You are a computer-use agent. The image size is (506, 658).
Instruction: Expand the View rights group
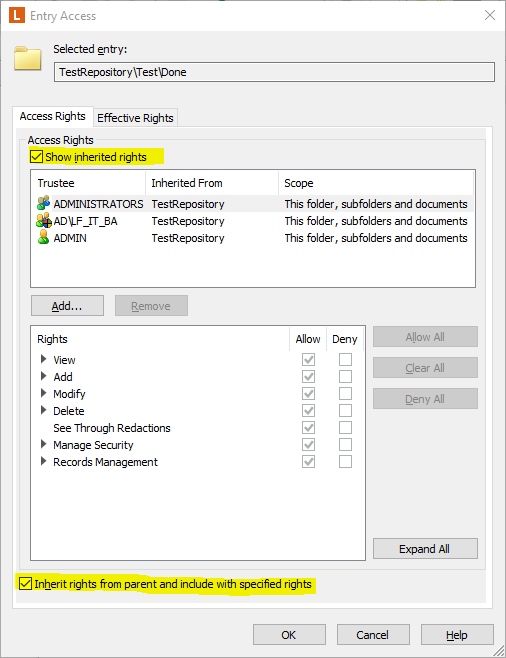(43, 359)
